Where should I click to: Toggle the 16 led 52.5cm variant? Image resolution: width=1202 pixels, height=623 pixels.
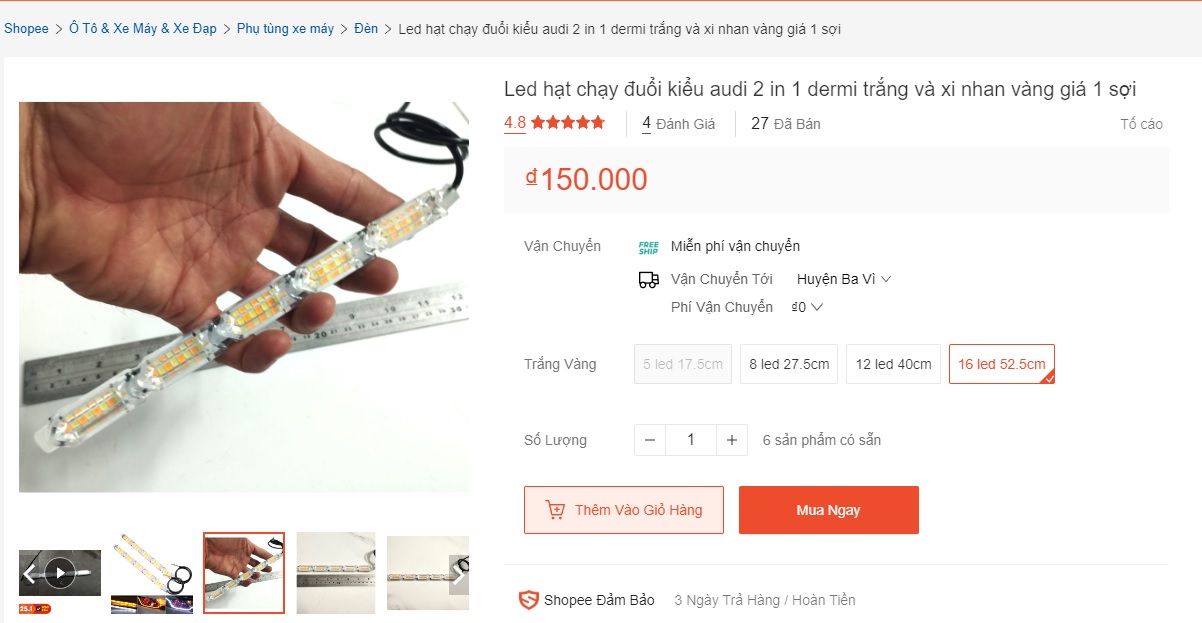point(1001,364)
